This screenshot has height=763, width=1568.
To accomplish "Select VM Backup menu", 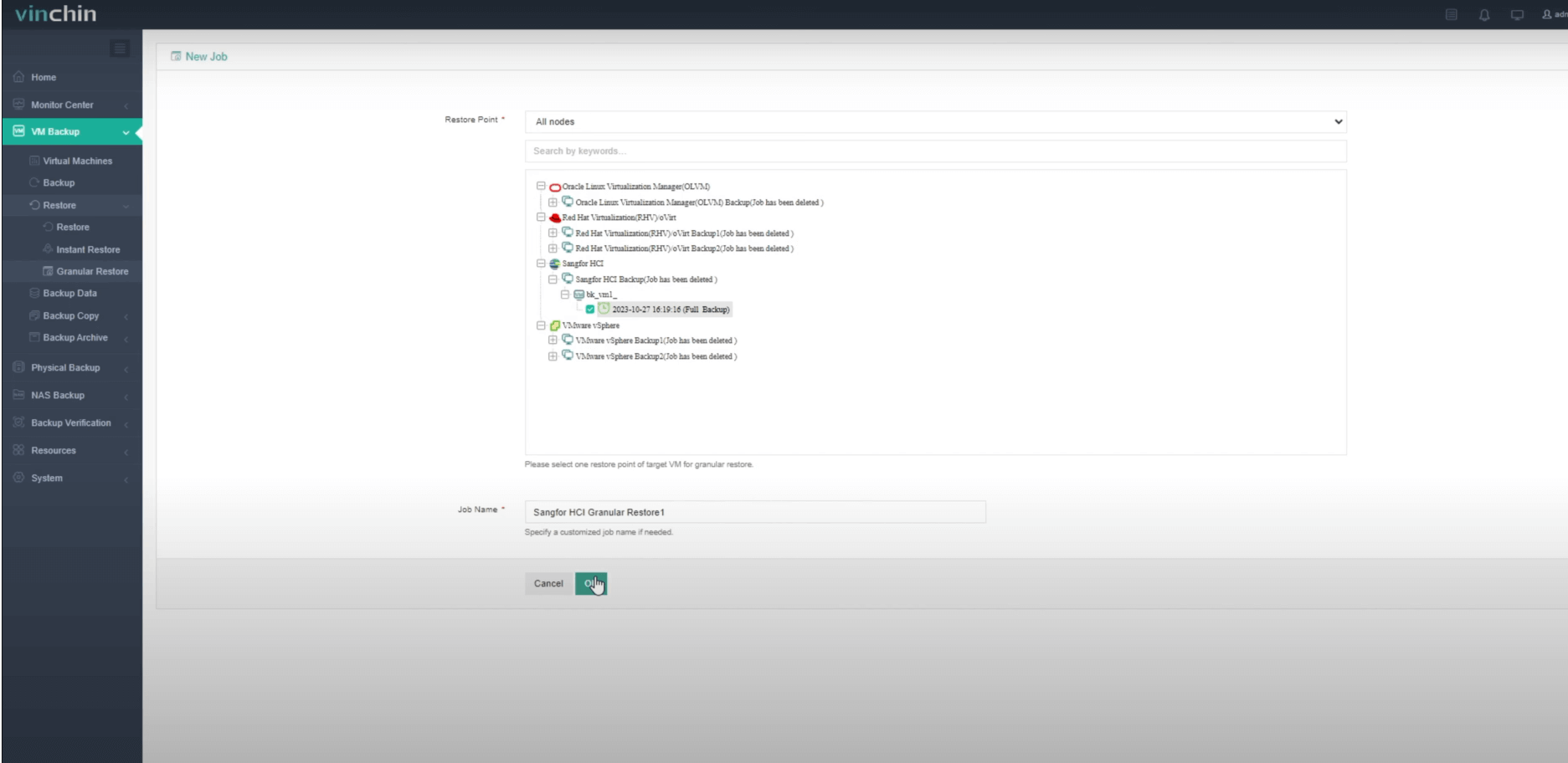I will [x=72, y=131].
